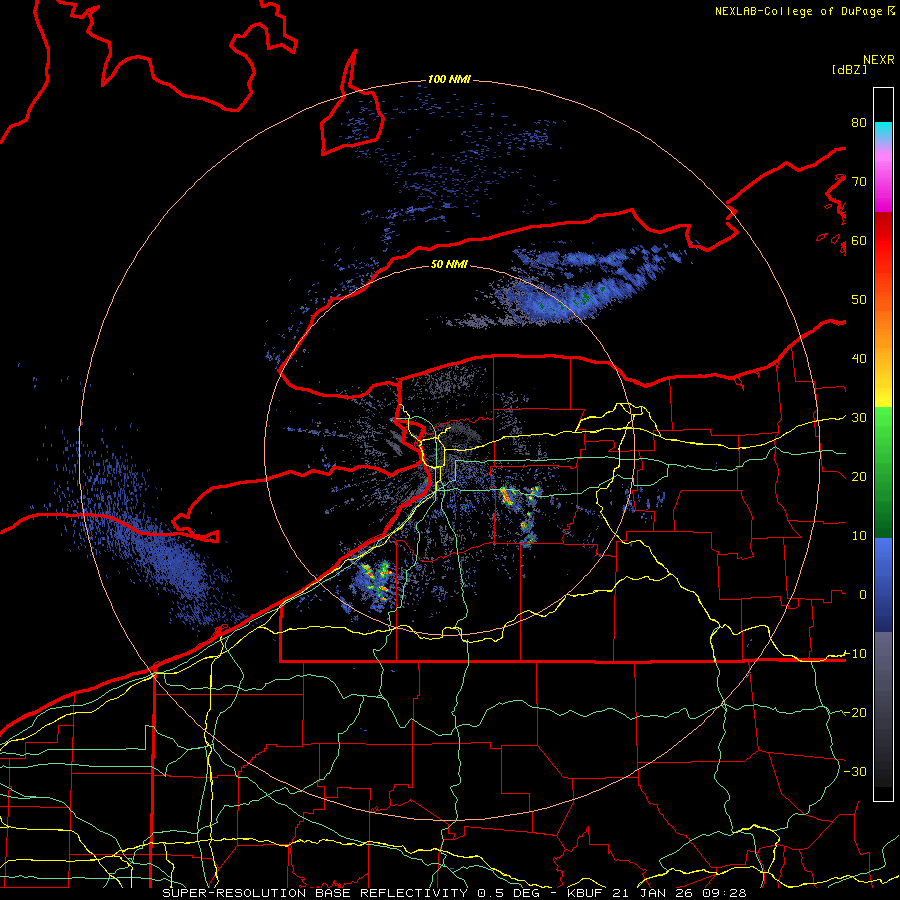This screenshot has width=900, height=900.
Task: Click the -10 value on dBZ scale
Action: 856,654
